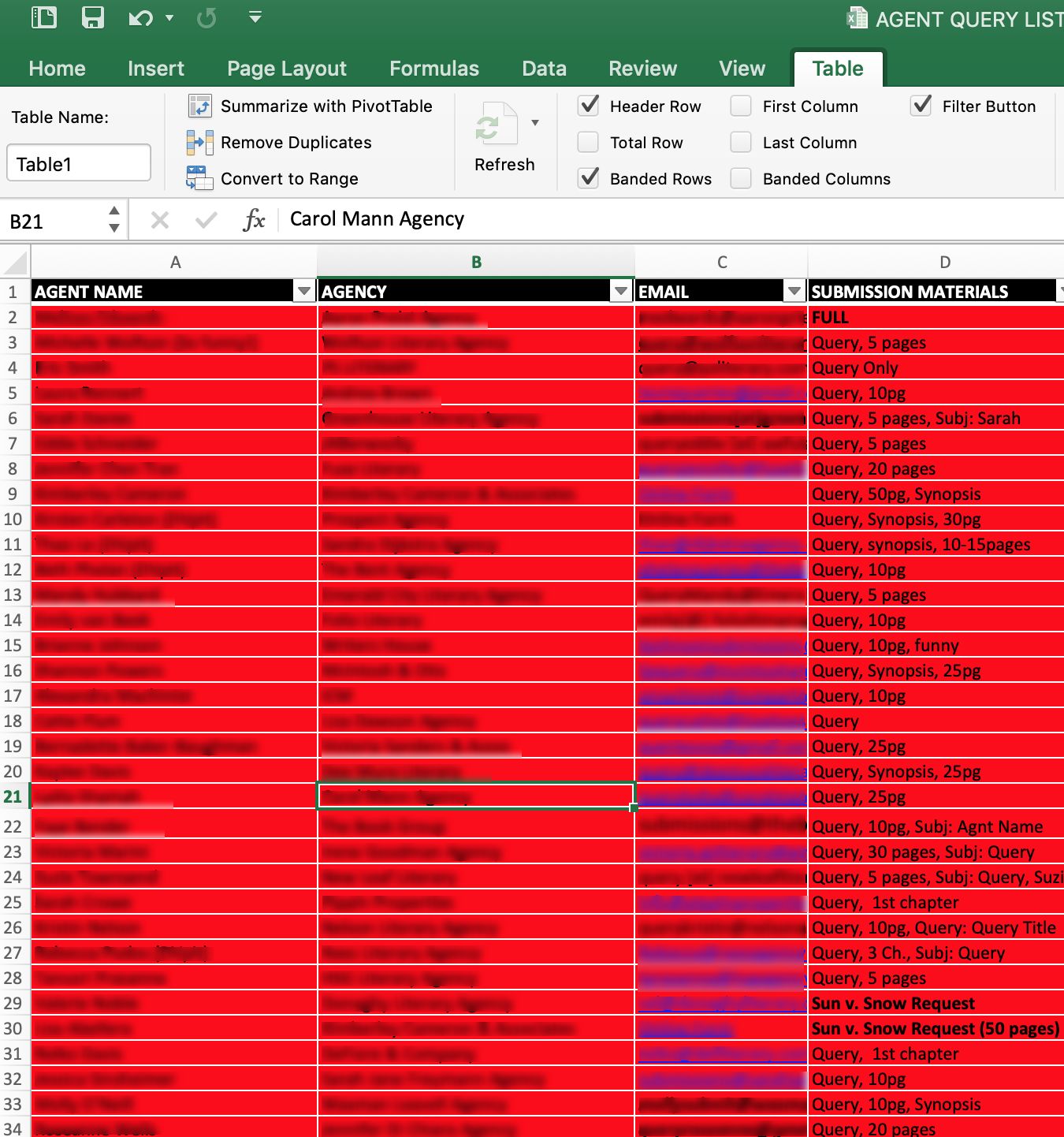Open the Page Layout tab
The width and height of the screenshot is (1064, 1137).
click(x=287, y=69)
